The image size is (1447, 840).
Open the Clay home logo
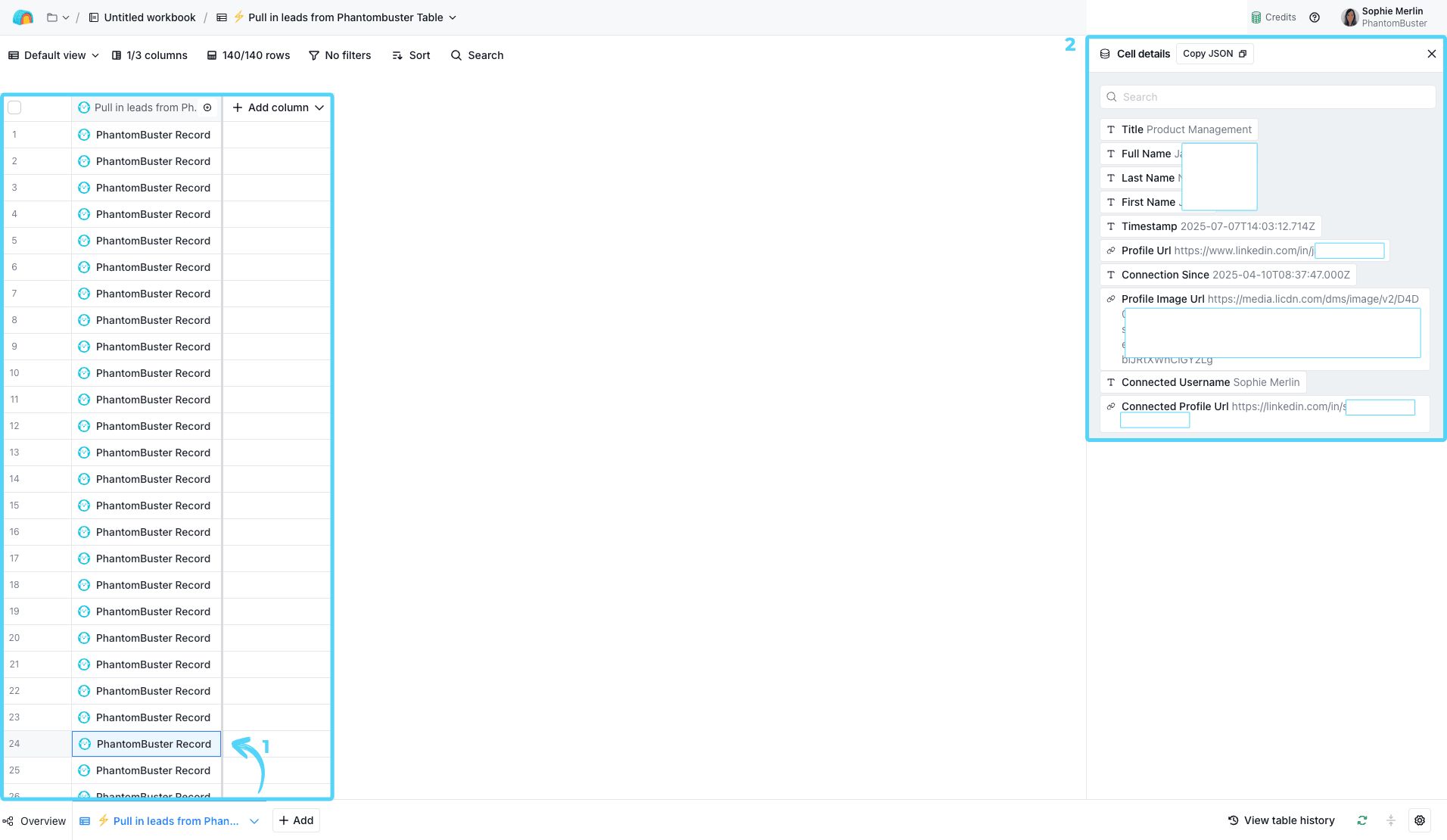click(23, 17)
